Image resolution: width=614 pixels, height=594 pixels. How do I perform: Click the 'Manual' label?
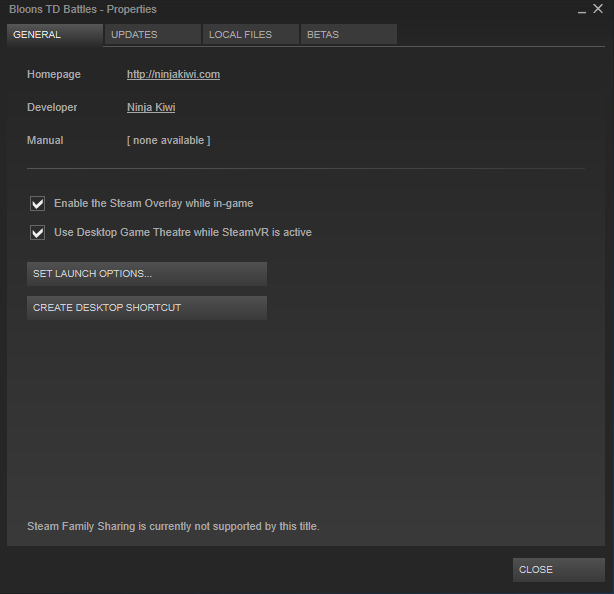(45, 140)
